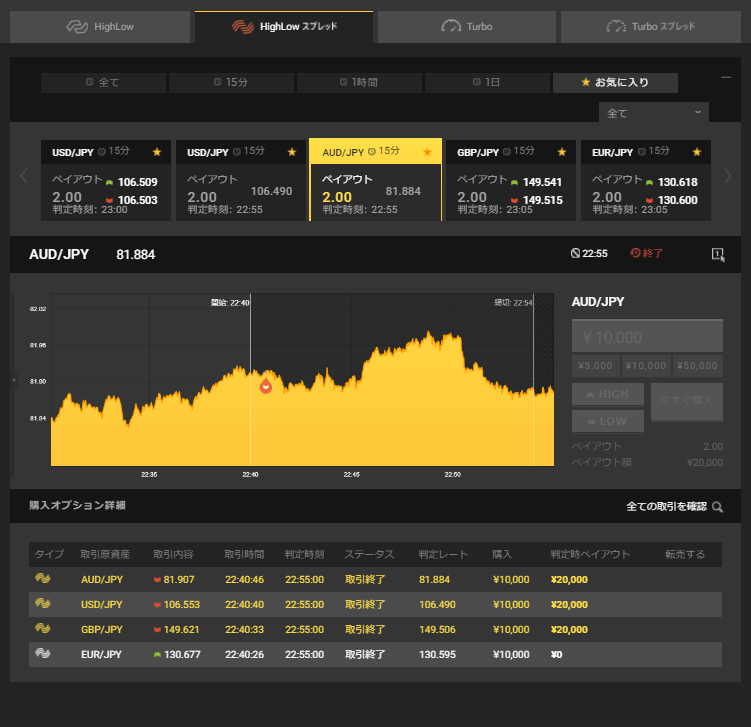Filter options by 1日 duration
Image resolution: width=751 pixels, height=727 pixels.
[487, 82]
